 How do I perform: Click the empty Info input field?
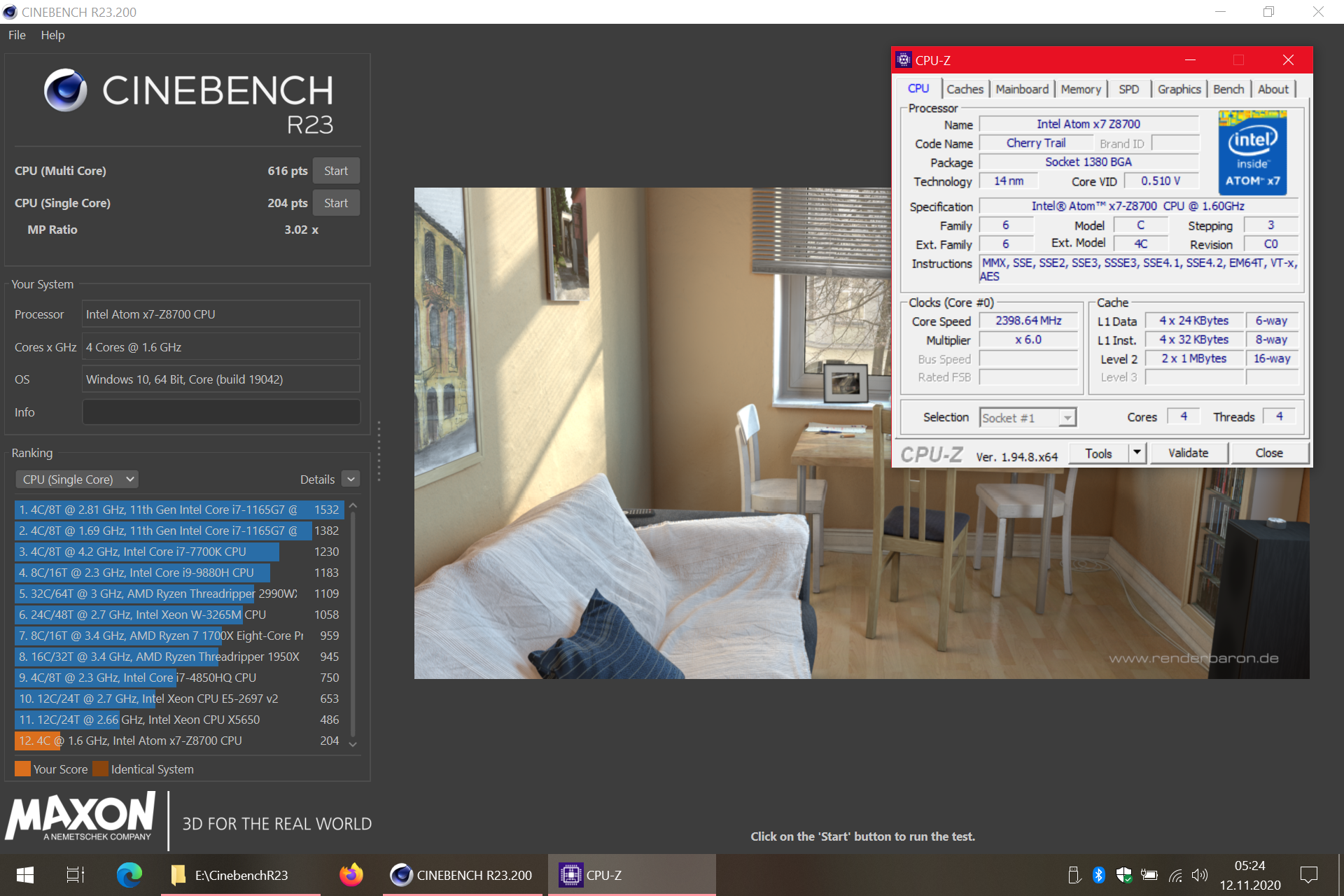pyautogui.click(x=221, y=412)
